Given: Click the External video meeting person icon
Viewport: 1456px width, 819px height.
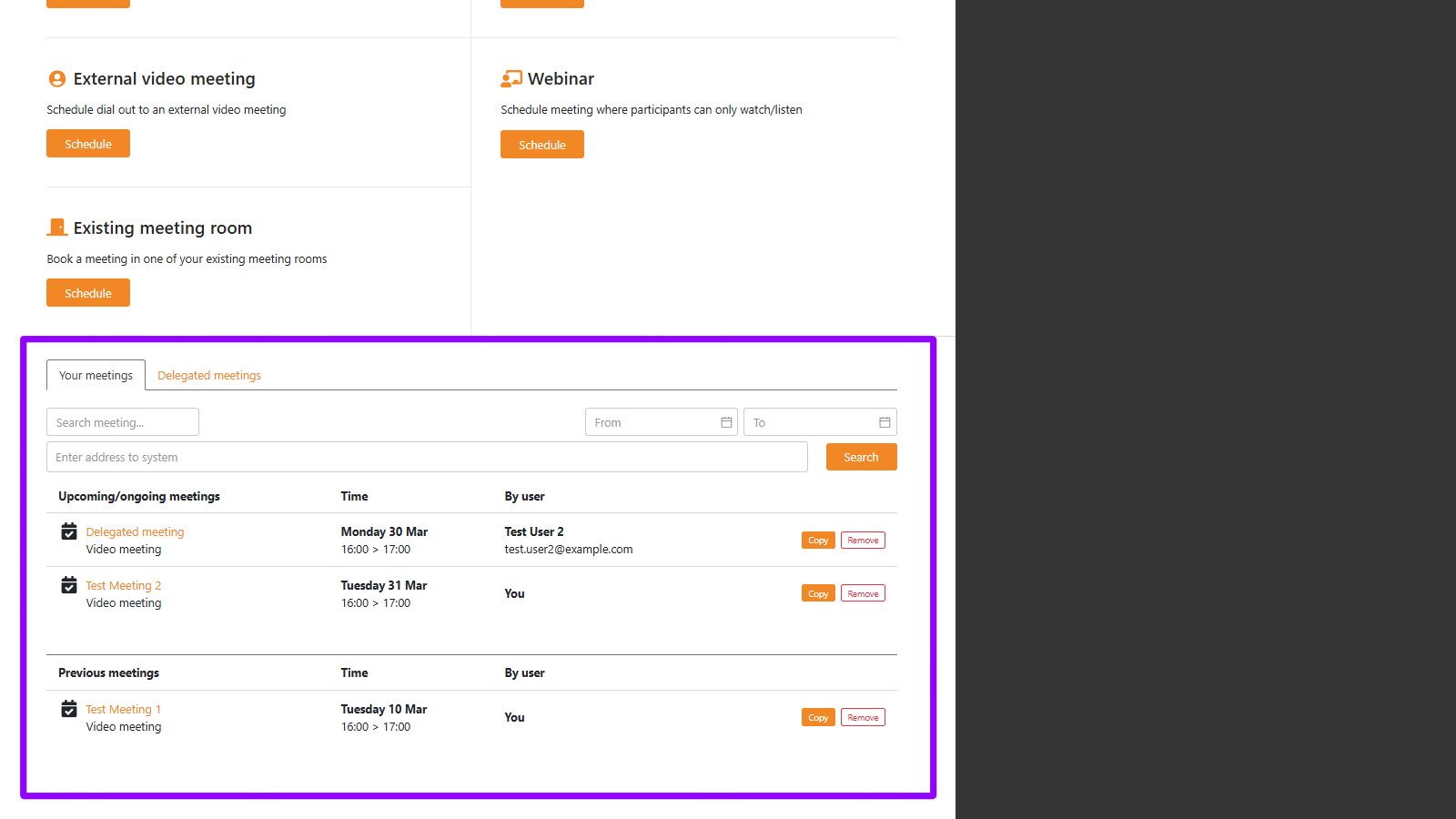Looking at the screenshot, I should [x=56, y=79].
